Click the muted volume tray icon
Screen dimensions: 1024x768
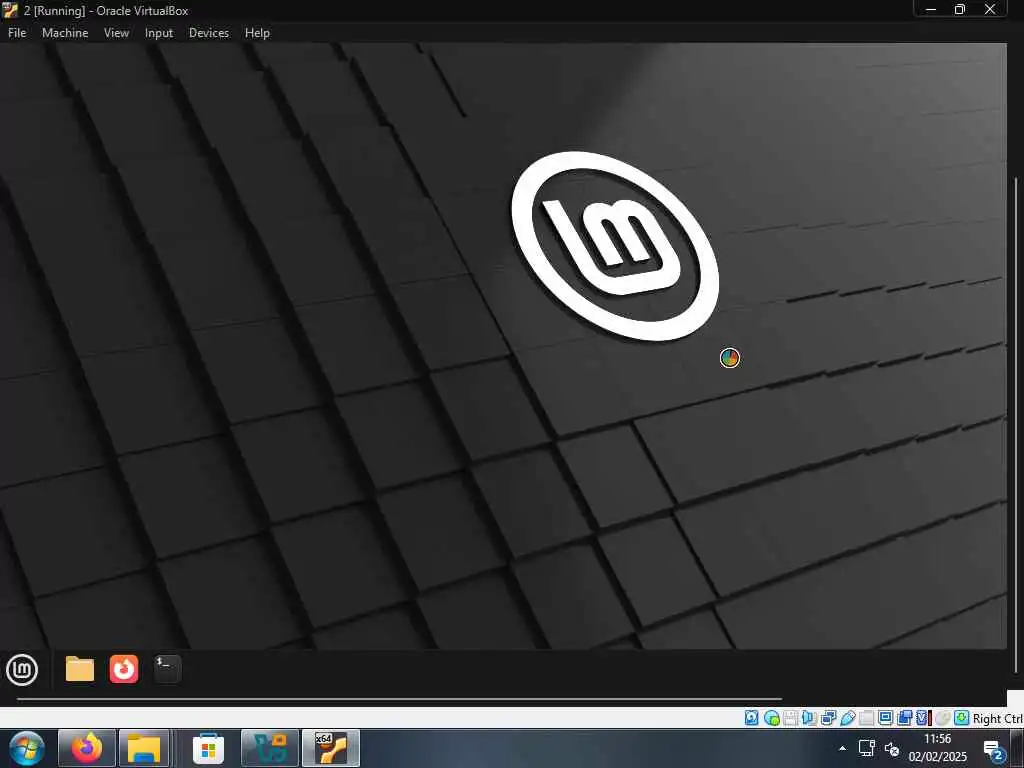coord(891,749)
